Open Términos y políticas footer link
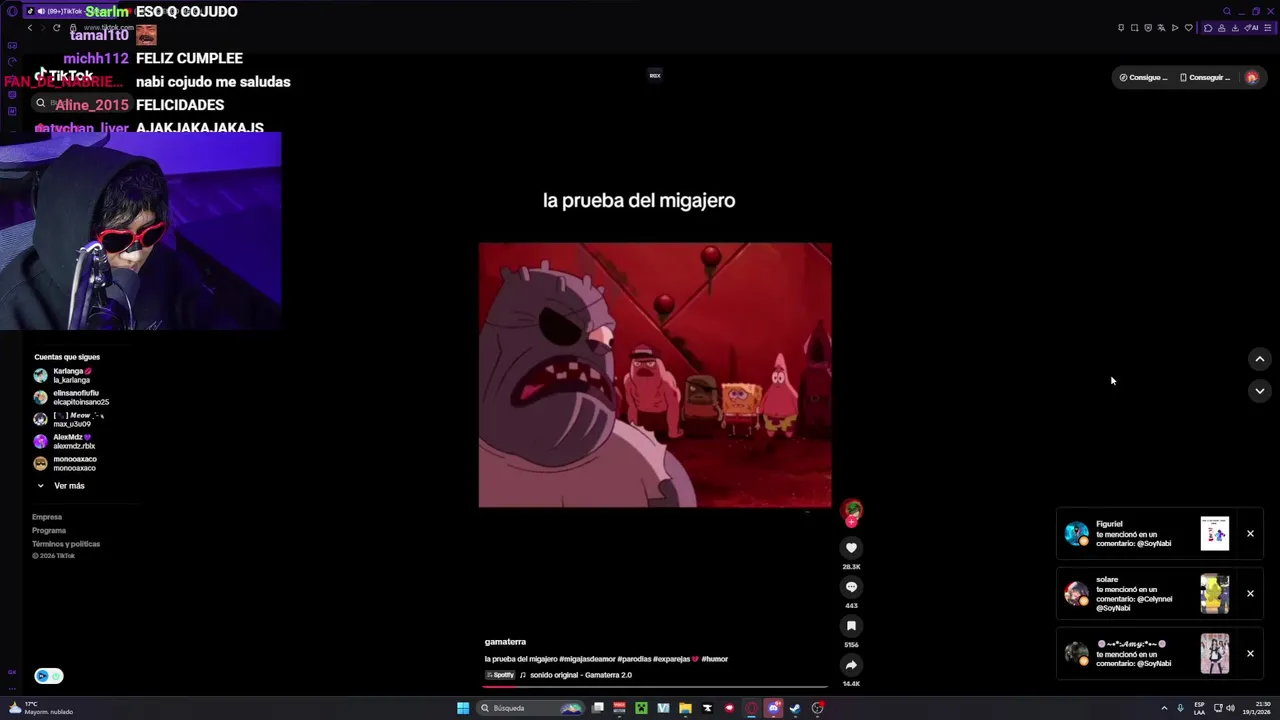This screenshot has height=720, width=1280. click(x=66, y=544)
